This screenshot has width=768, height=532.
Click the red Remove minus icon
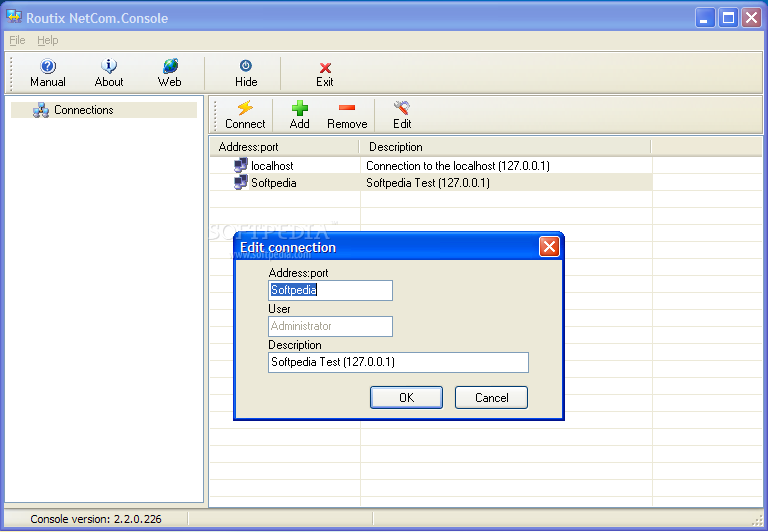click(347, 108)
